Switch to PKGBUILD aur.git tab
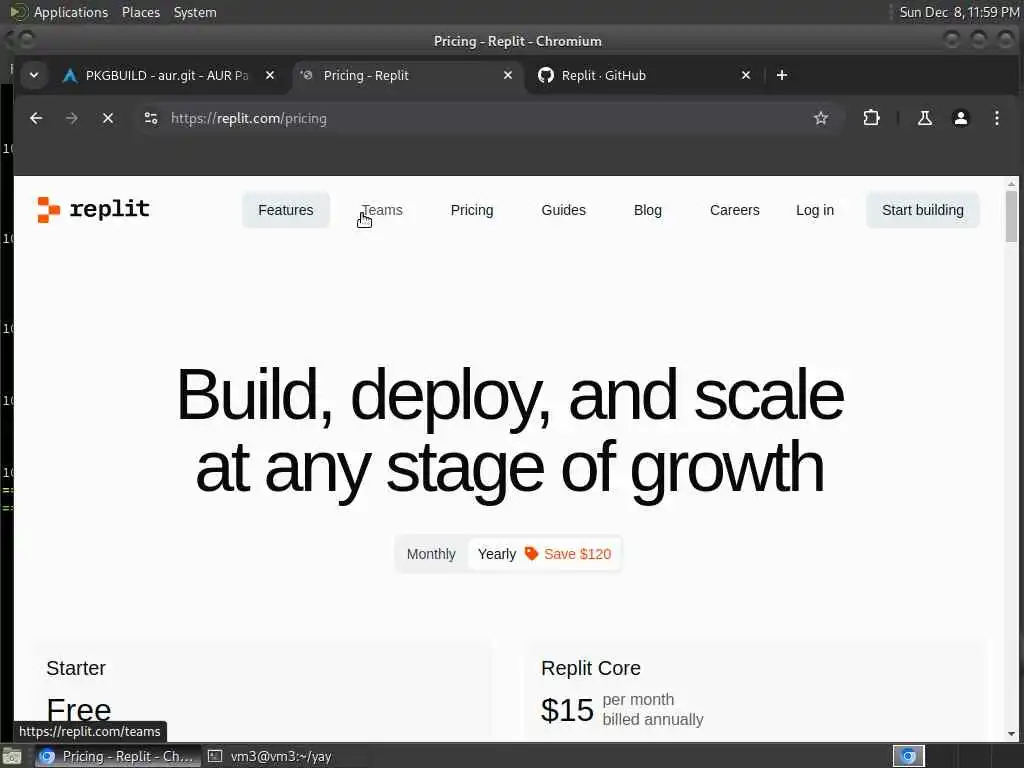 pos(167,75)
